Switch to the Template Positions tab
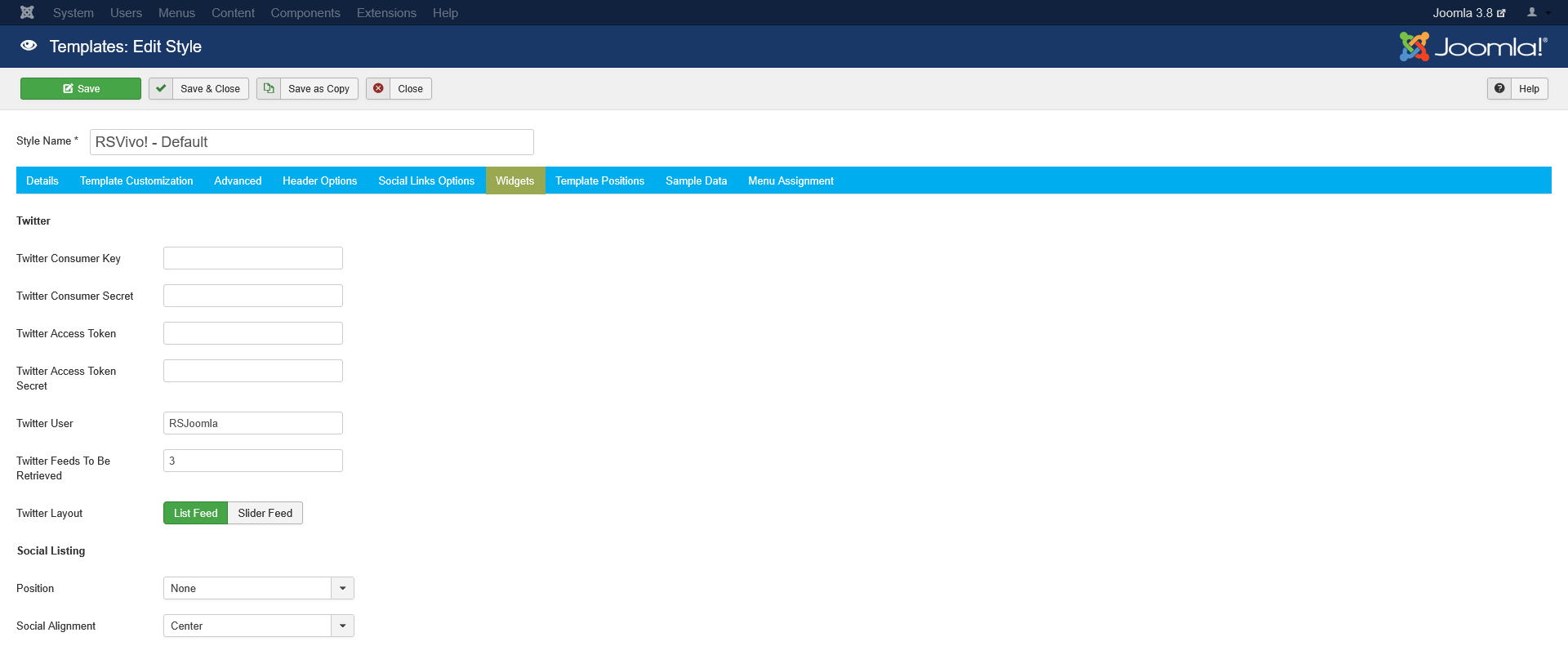 [x=599, y=180]
